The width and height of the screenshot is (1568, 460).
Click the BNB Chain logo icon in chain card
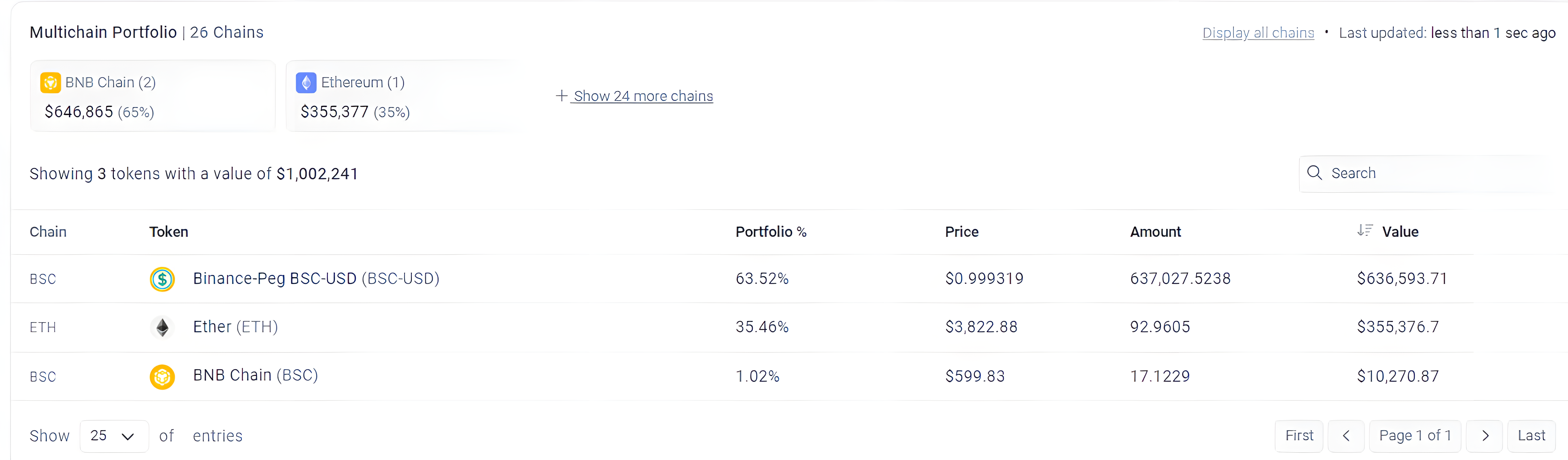pos(50,82)
